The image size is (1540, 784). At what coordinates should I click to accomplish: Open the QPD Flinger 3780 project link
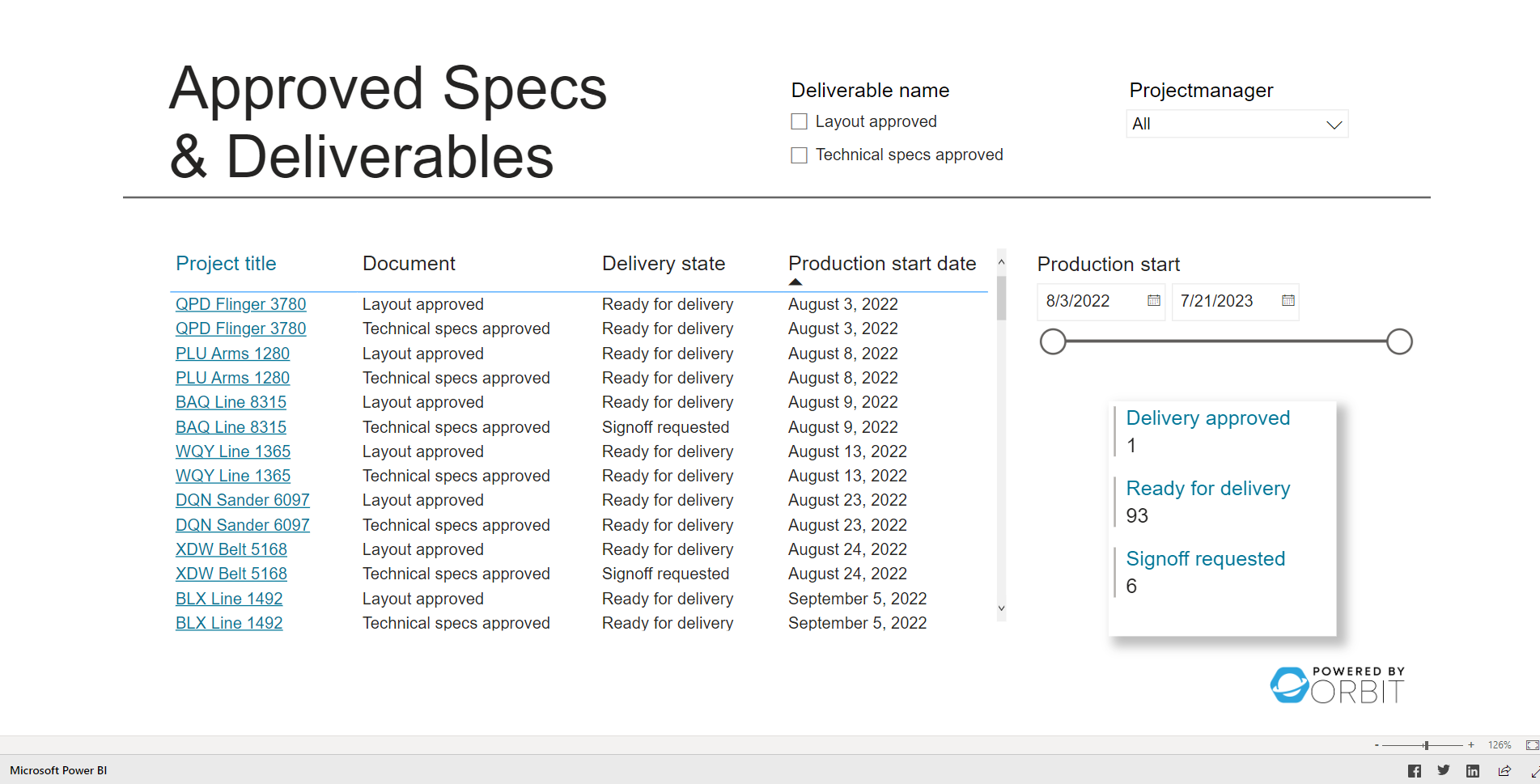click(240, 304)
